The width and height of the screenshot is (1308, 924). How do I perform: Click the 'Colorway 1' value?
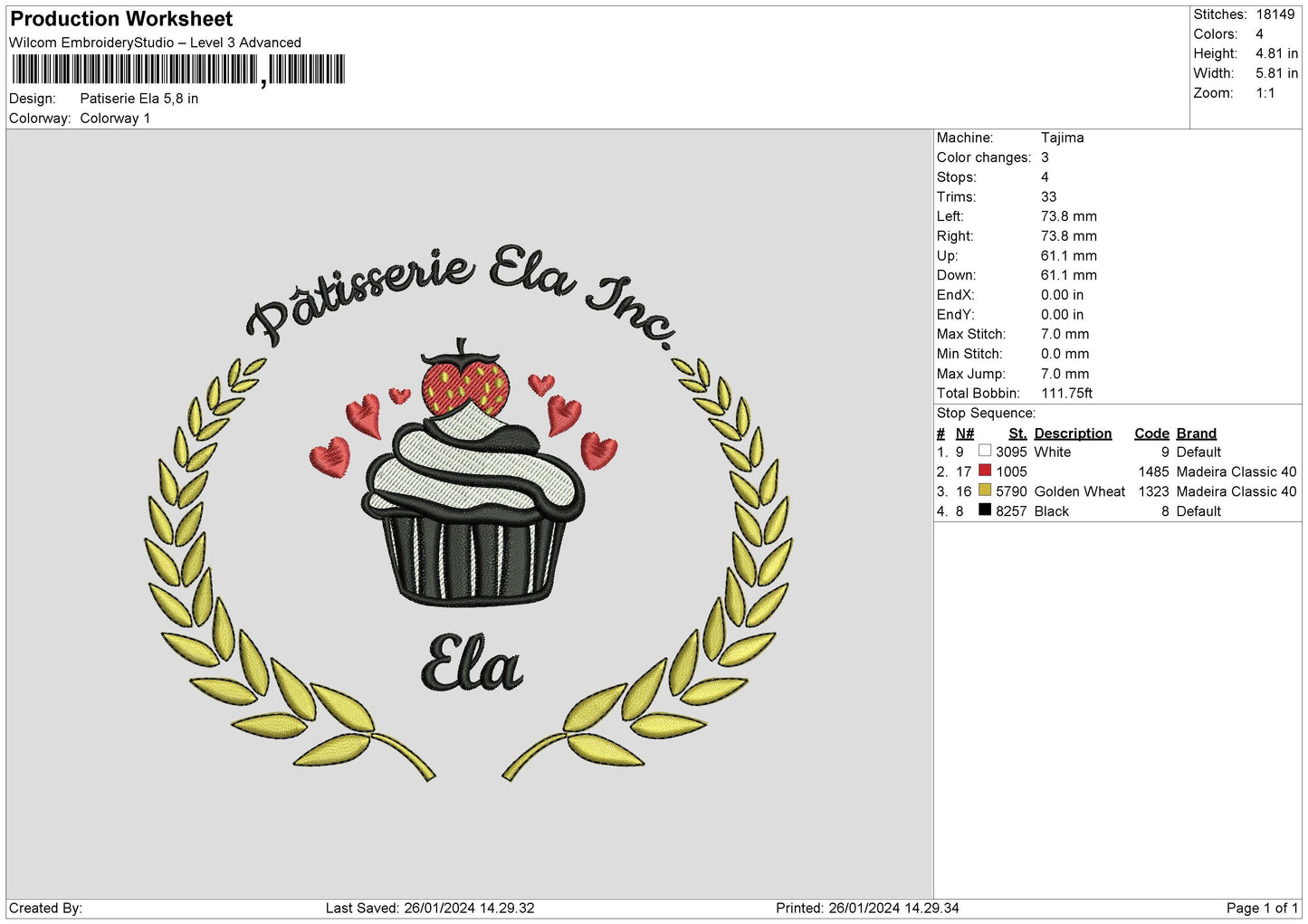(115, 119)
